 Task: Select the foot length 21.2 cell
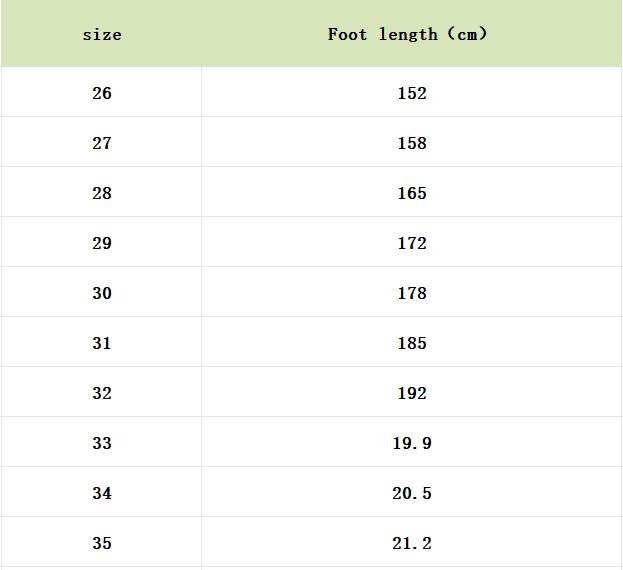(411, 543)
